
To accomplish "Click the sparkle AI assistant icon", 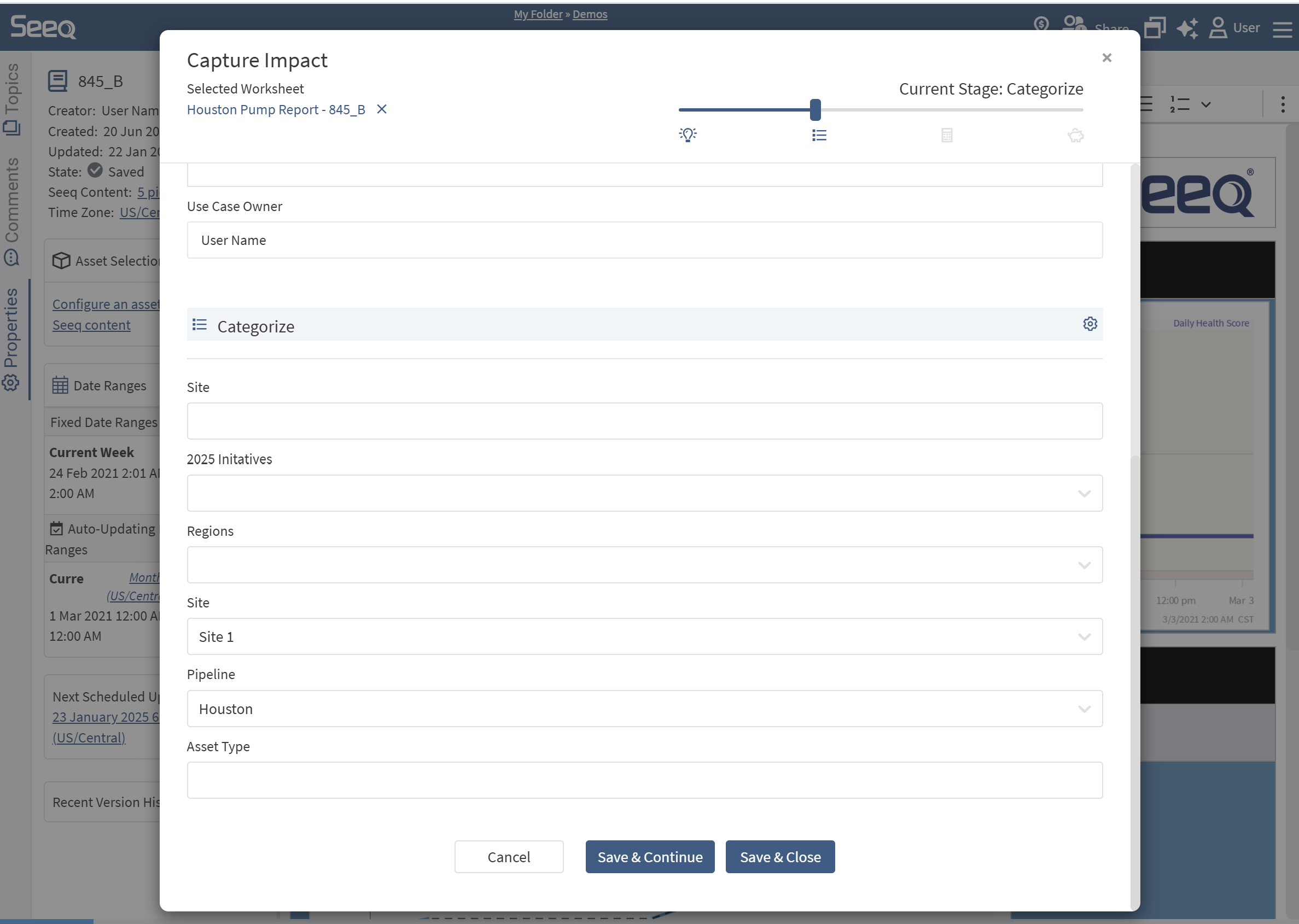I will click(1187, 28).
